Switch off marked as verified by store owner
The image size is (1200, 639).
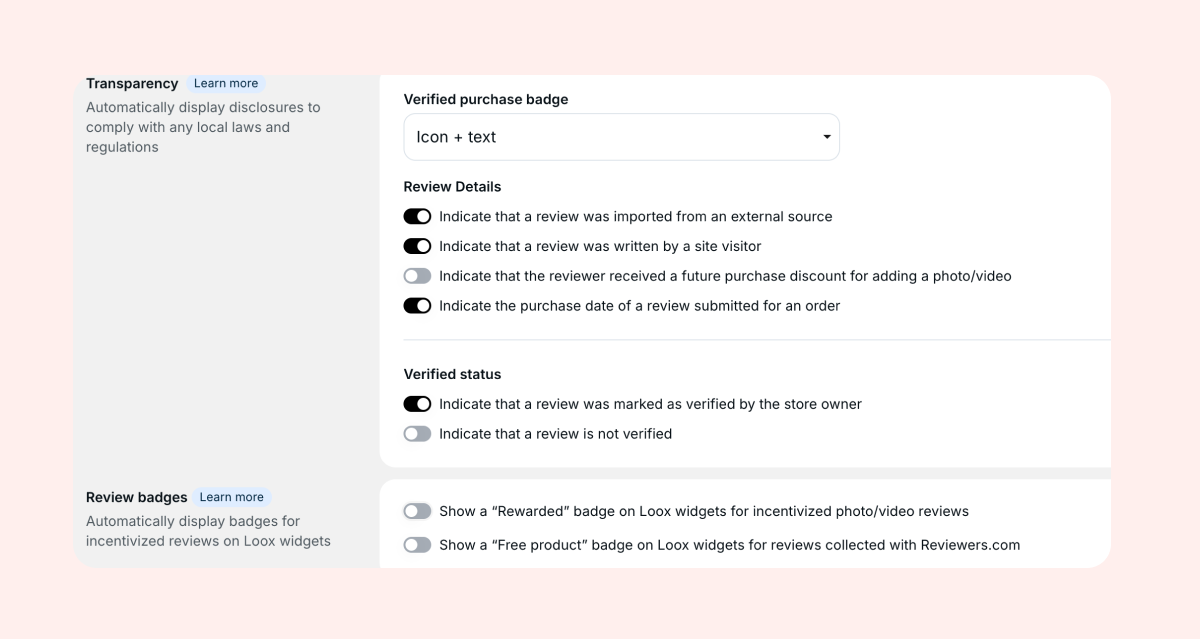pyautogui.click(x=417, y=404)
